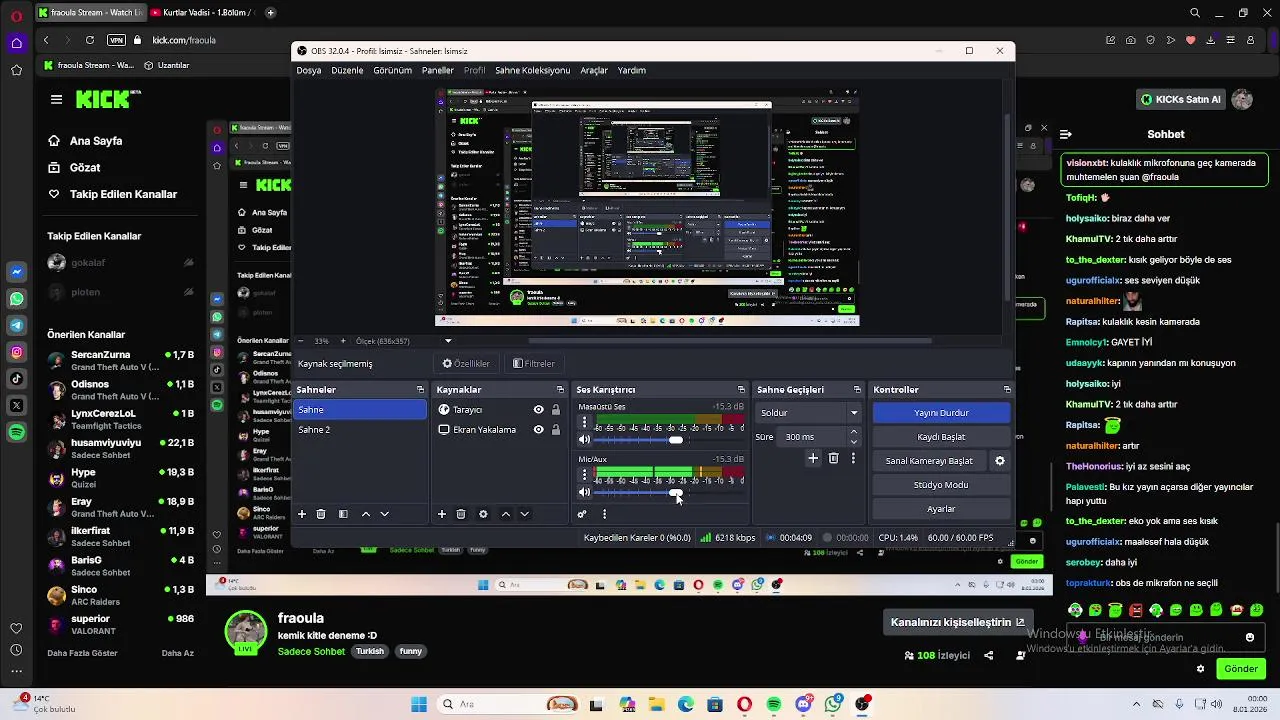Open audio mixer three-dot menu at bottom
The image size is (1280, 720).
[604, 514]
